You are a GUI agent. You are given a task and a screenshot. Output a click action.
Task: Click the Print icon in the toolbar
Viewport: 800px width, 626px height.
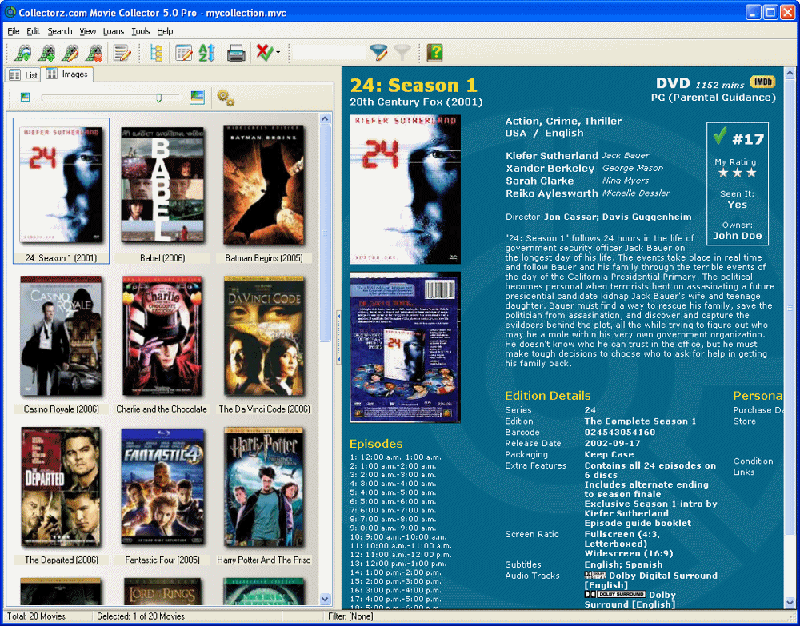click(x=236, y=53)
